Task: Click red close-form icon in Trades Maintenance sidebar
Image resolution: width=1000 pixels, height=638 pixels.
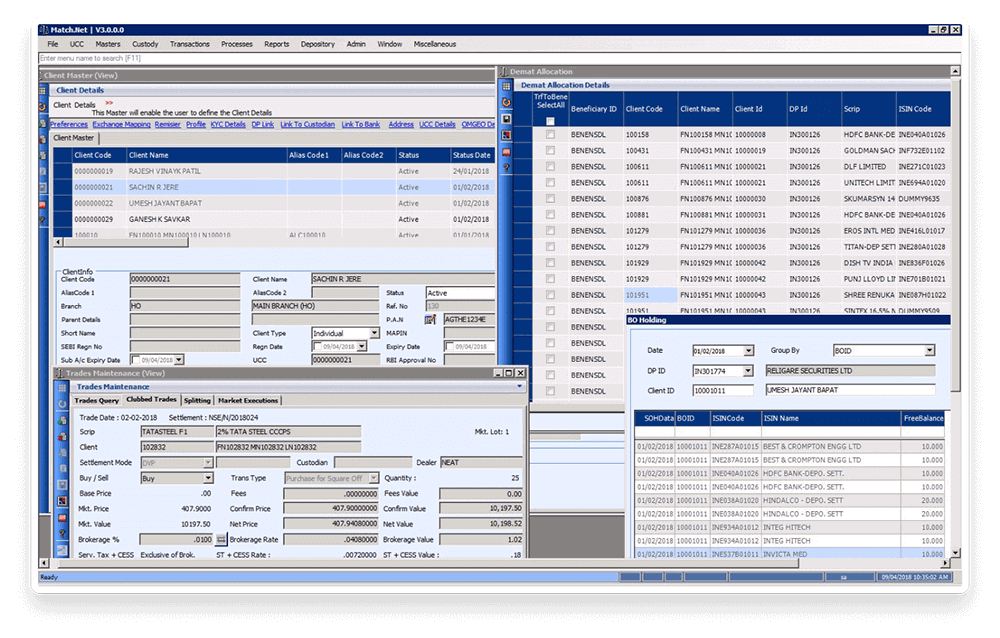Action: coord(62,517)
